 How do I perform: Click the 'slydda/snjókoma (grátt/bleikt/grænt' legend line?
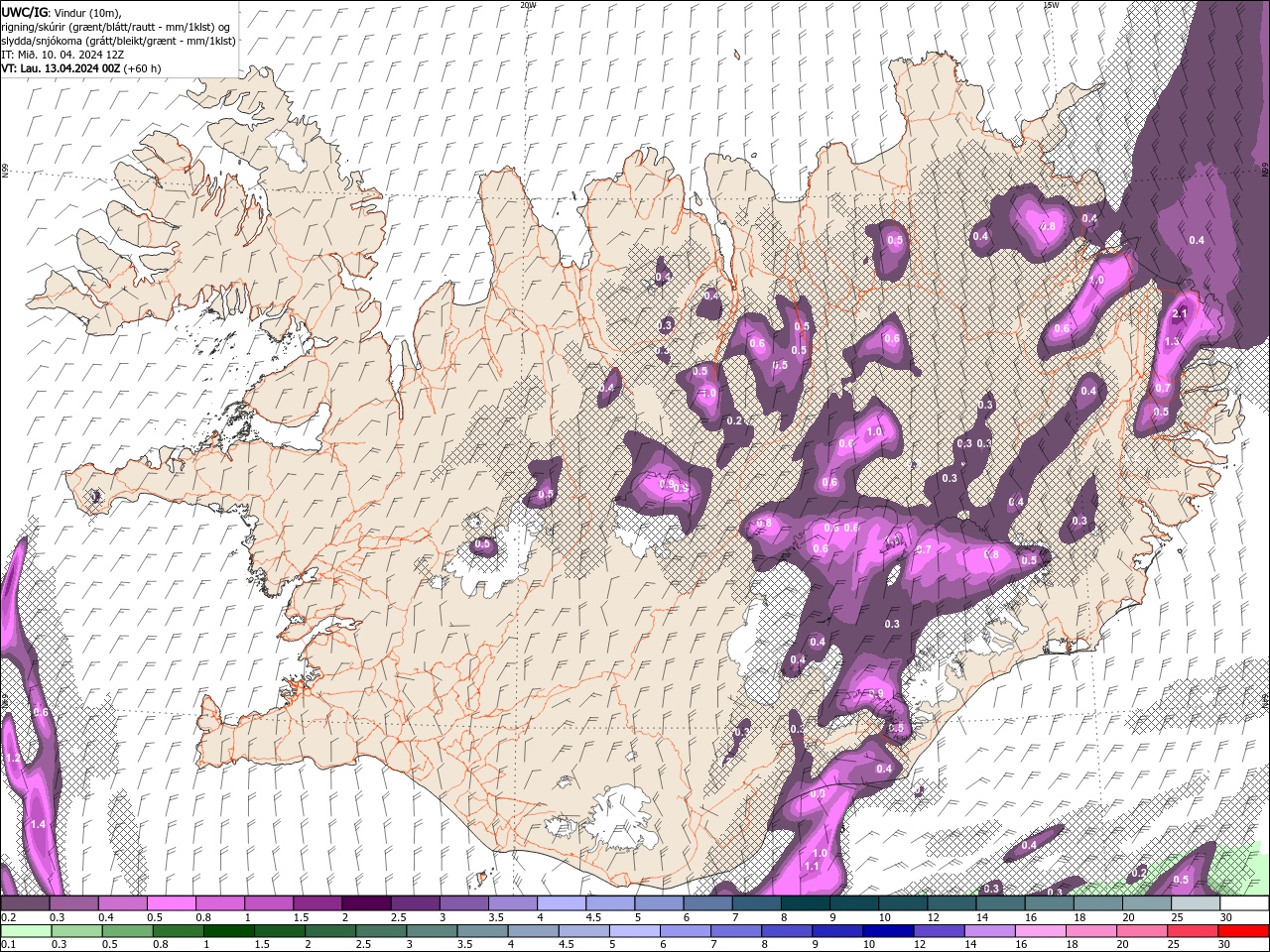119,41
